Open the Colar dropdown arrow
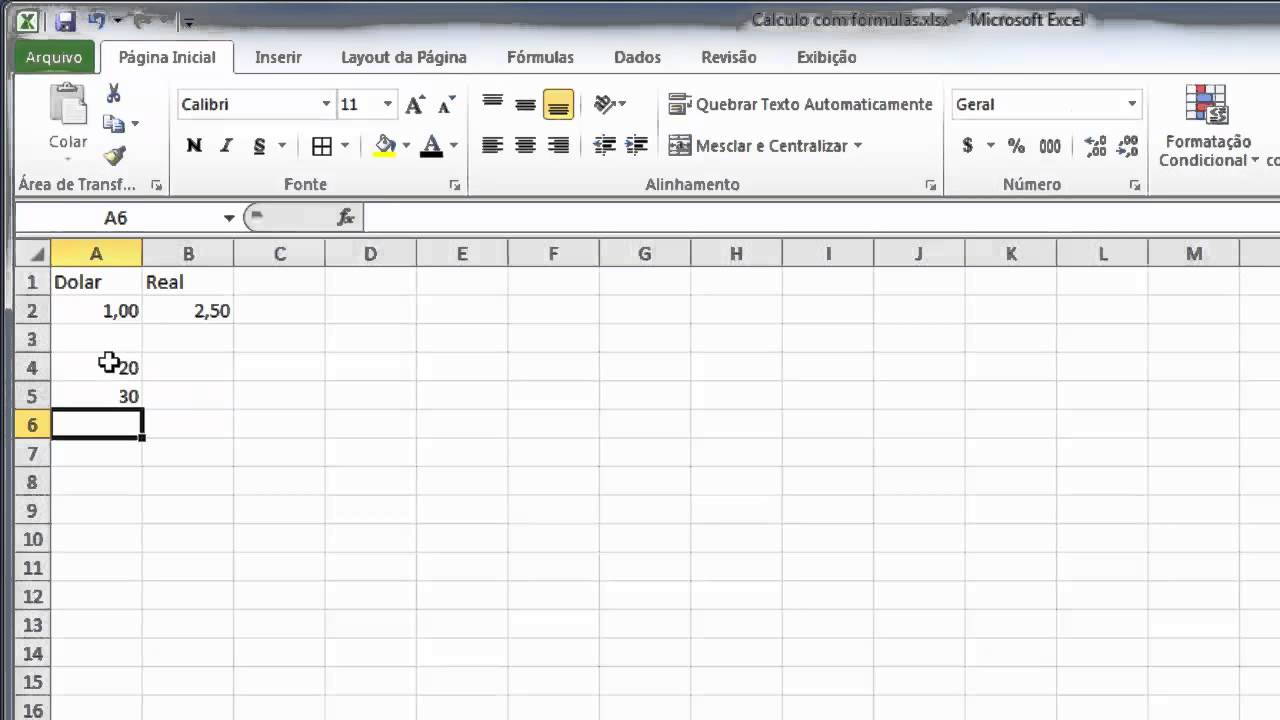The width and height of the screenshot is (1280, 720). pos(68,160)
